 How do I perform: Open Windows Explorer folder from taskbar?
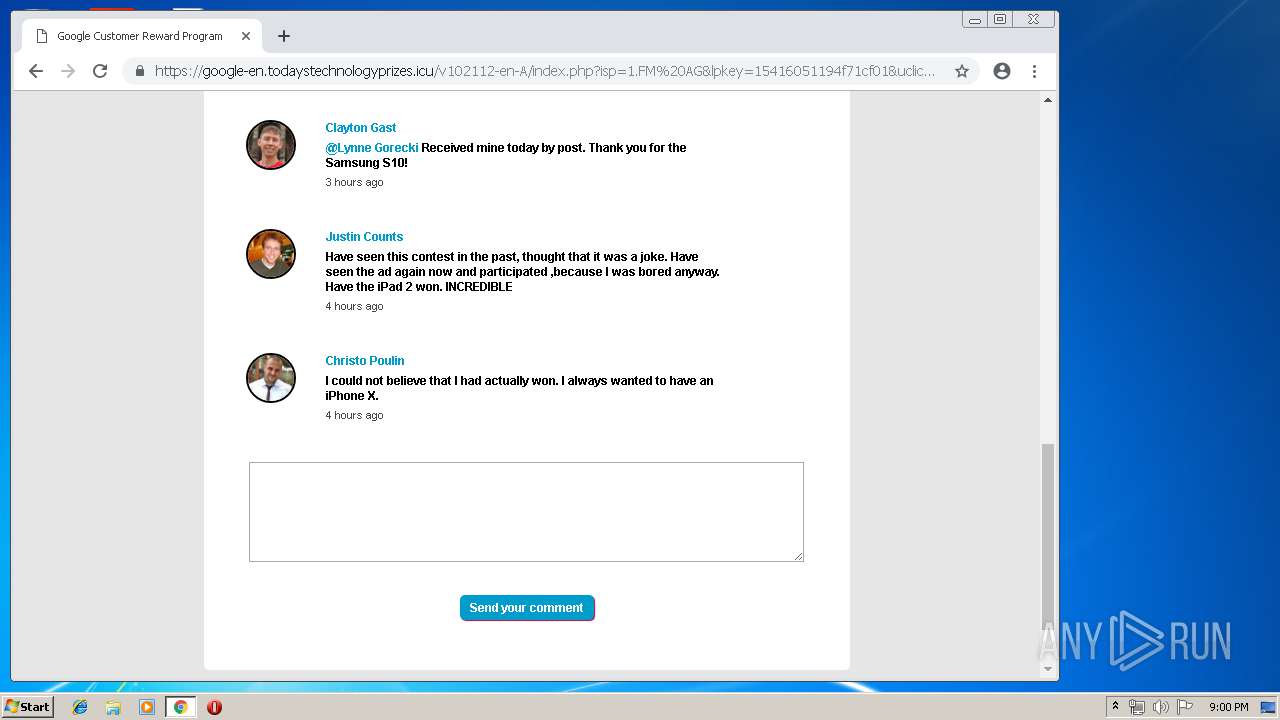(x=113, y=707)
